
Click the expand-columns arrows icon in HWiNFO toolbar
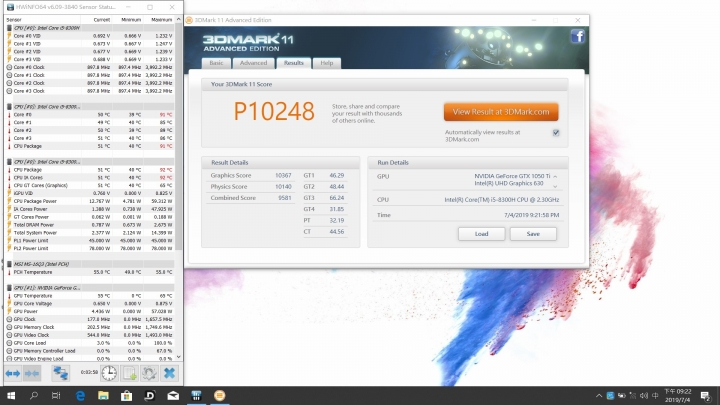coord(13,373)
